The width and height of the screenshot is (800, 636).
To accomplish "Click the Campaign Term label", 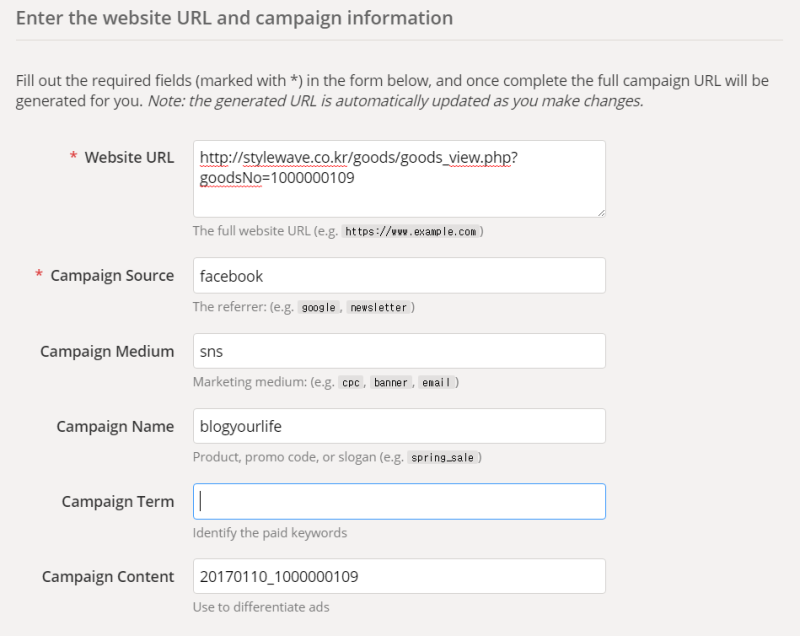I will (x=117, y=501).
